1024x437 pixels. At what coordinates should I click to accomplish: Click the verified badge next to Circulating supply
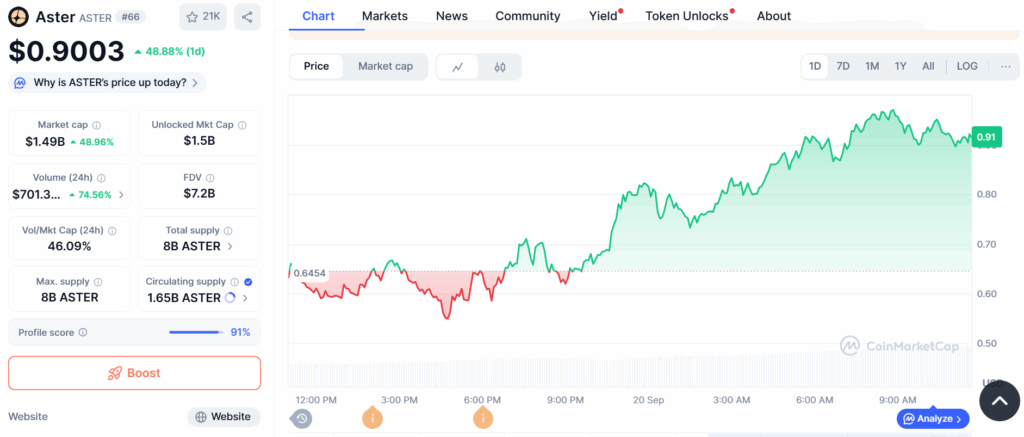(248, 282)
